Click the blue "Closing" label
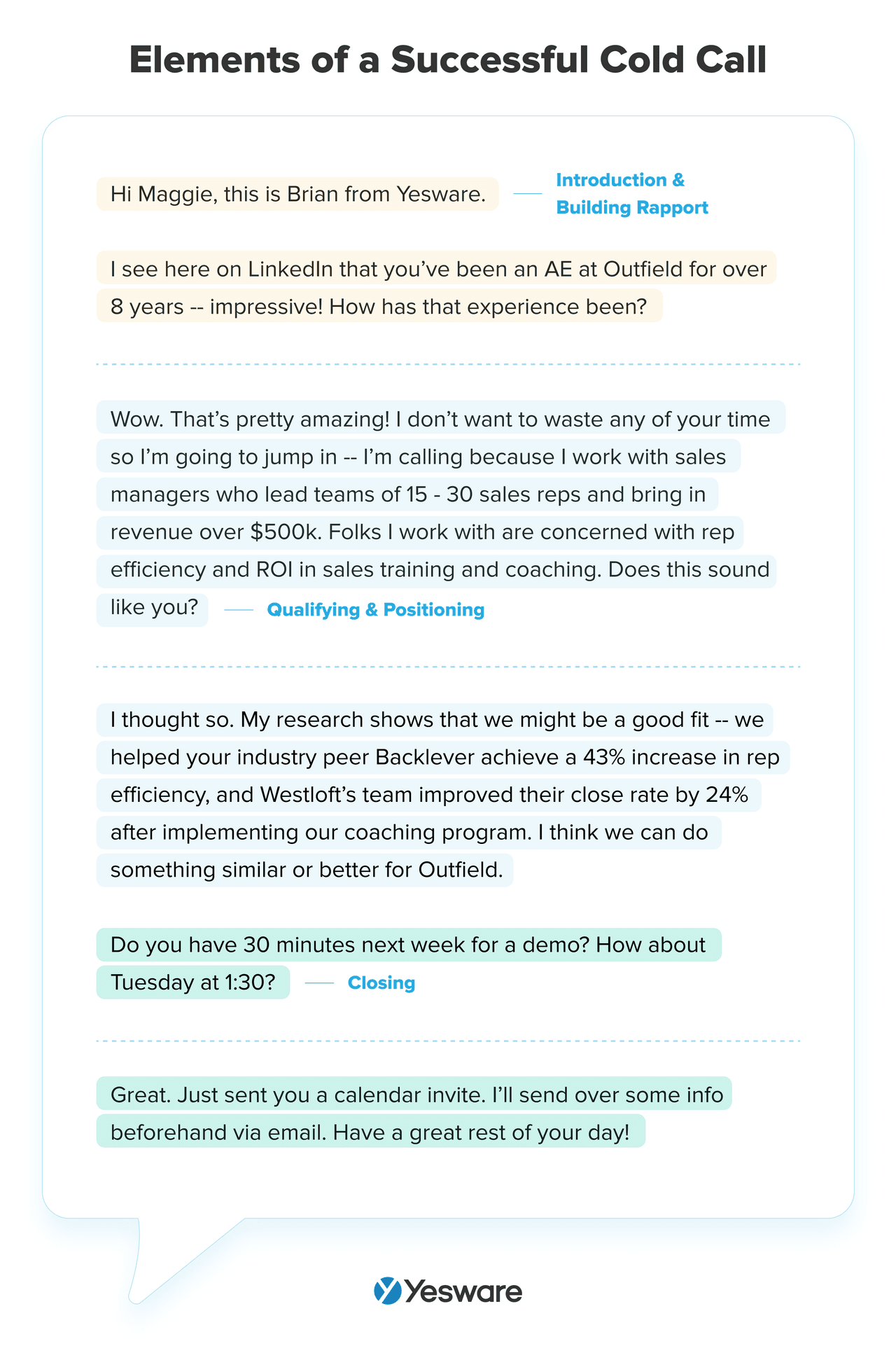The width and height of the screenshot is (896, 1360). (381, 983)
